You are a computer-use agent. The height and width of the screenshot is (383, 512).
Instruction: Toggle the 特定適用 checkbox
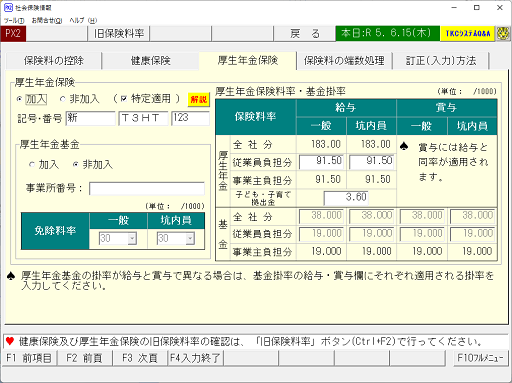click(x=124, y=99)
